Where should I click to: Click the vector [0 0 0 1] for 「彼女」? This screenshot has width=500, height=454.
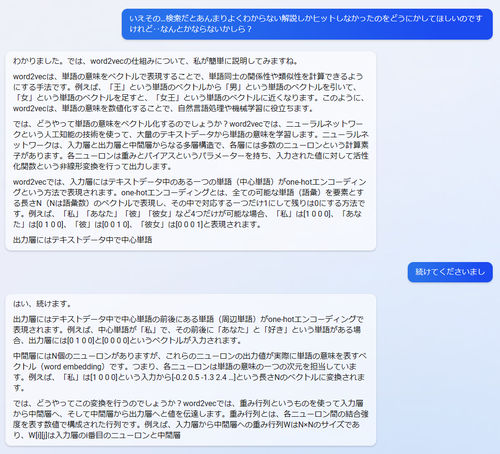coord(189,225)
